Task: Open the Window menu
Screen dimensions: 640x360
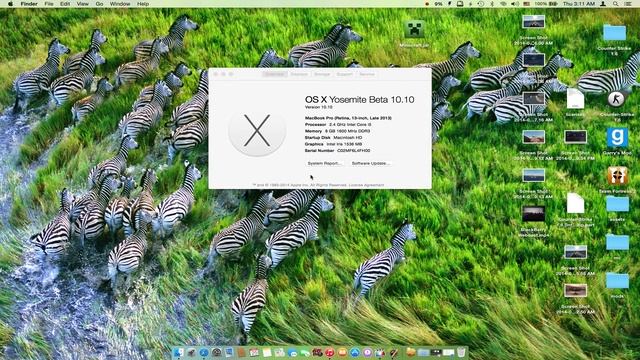Action: (120, 4)
